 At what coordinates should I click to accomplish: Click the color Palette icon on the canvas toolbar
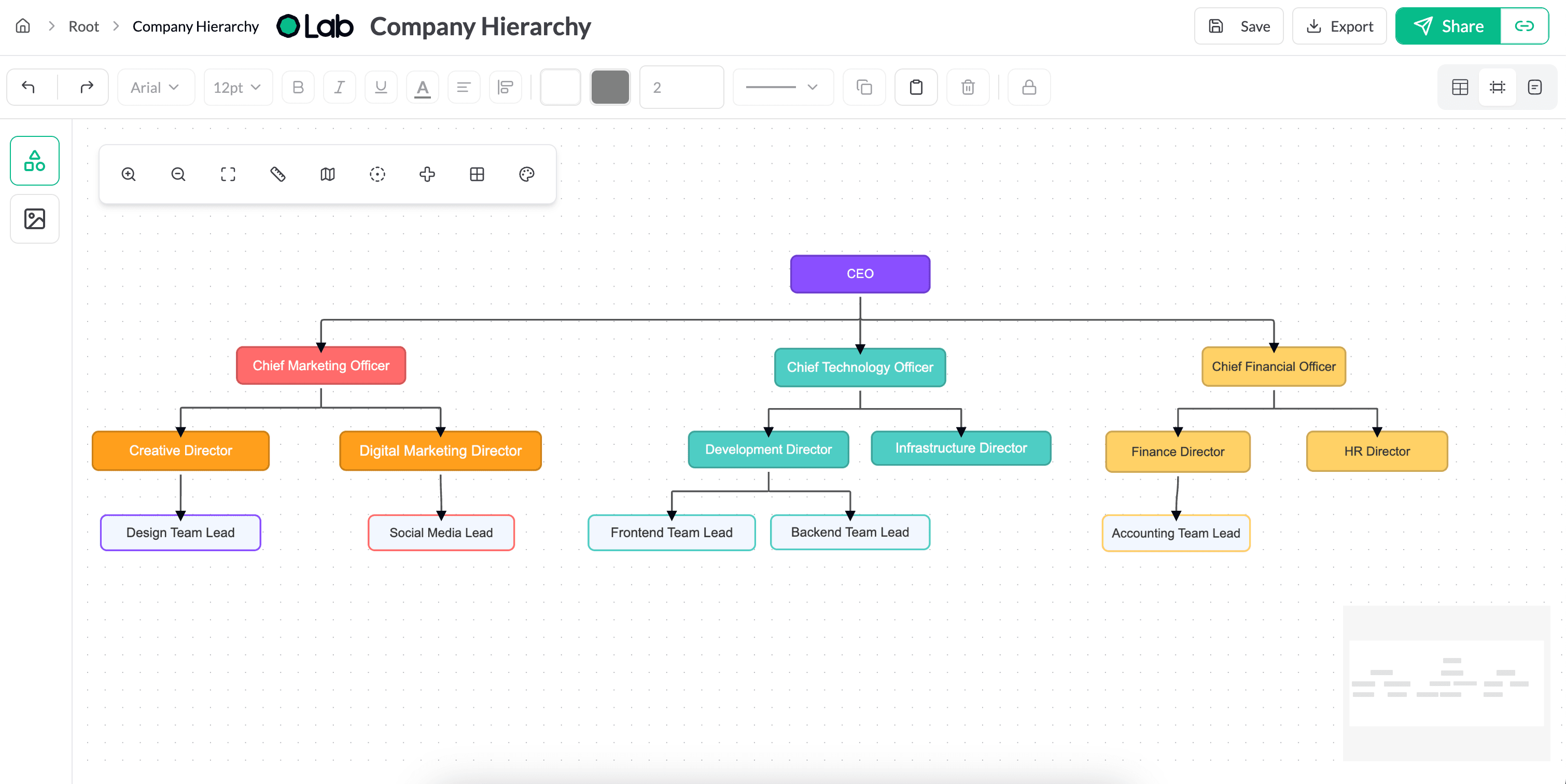click(x=526, y=174)
